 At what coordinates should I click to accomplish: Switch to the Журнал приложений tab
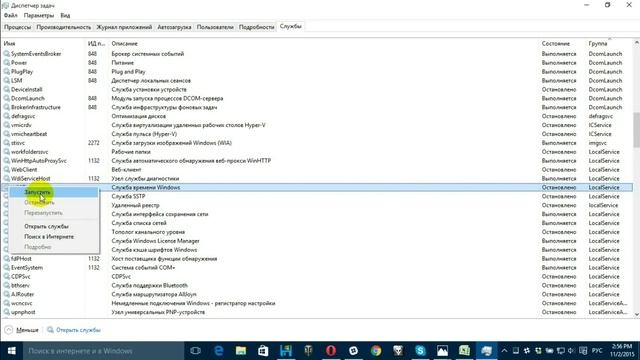[124, 27]
